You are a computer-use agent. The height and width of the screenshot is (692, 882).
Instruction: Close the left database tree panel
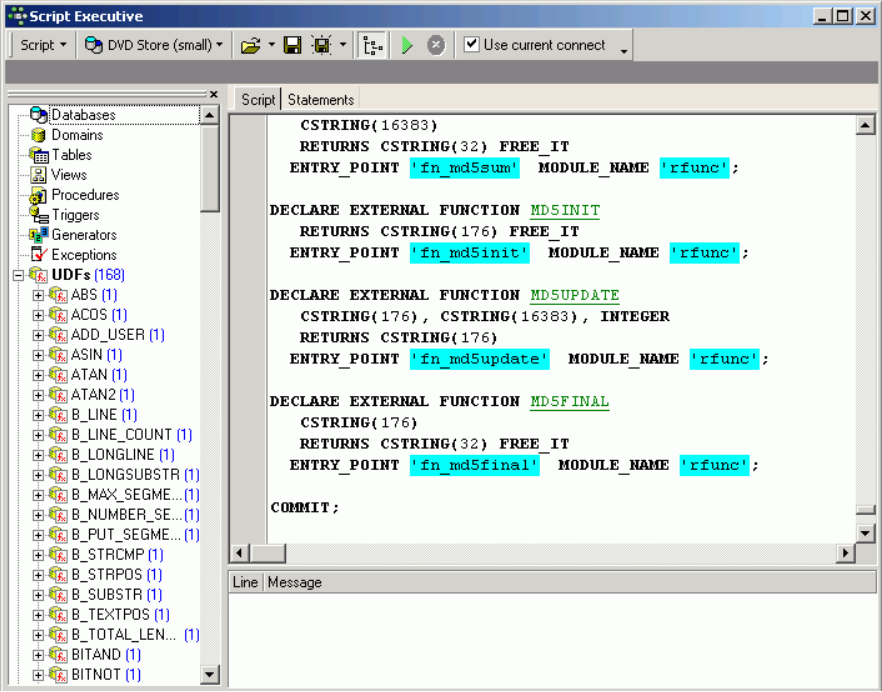(213, 94)
